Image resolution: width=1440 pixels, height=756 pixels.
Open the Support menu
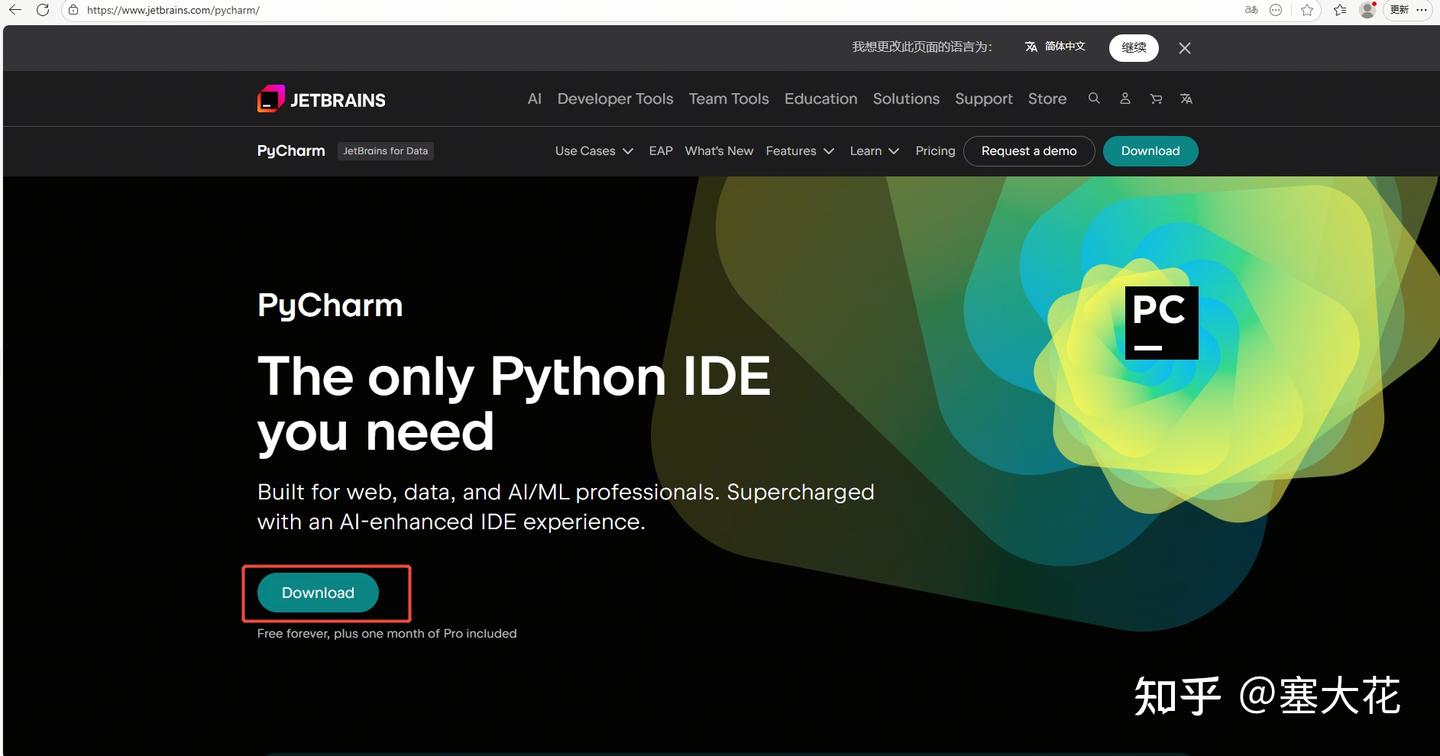point(984,99)
